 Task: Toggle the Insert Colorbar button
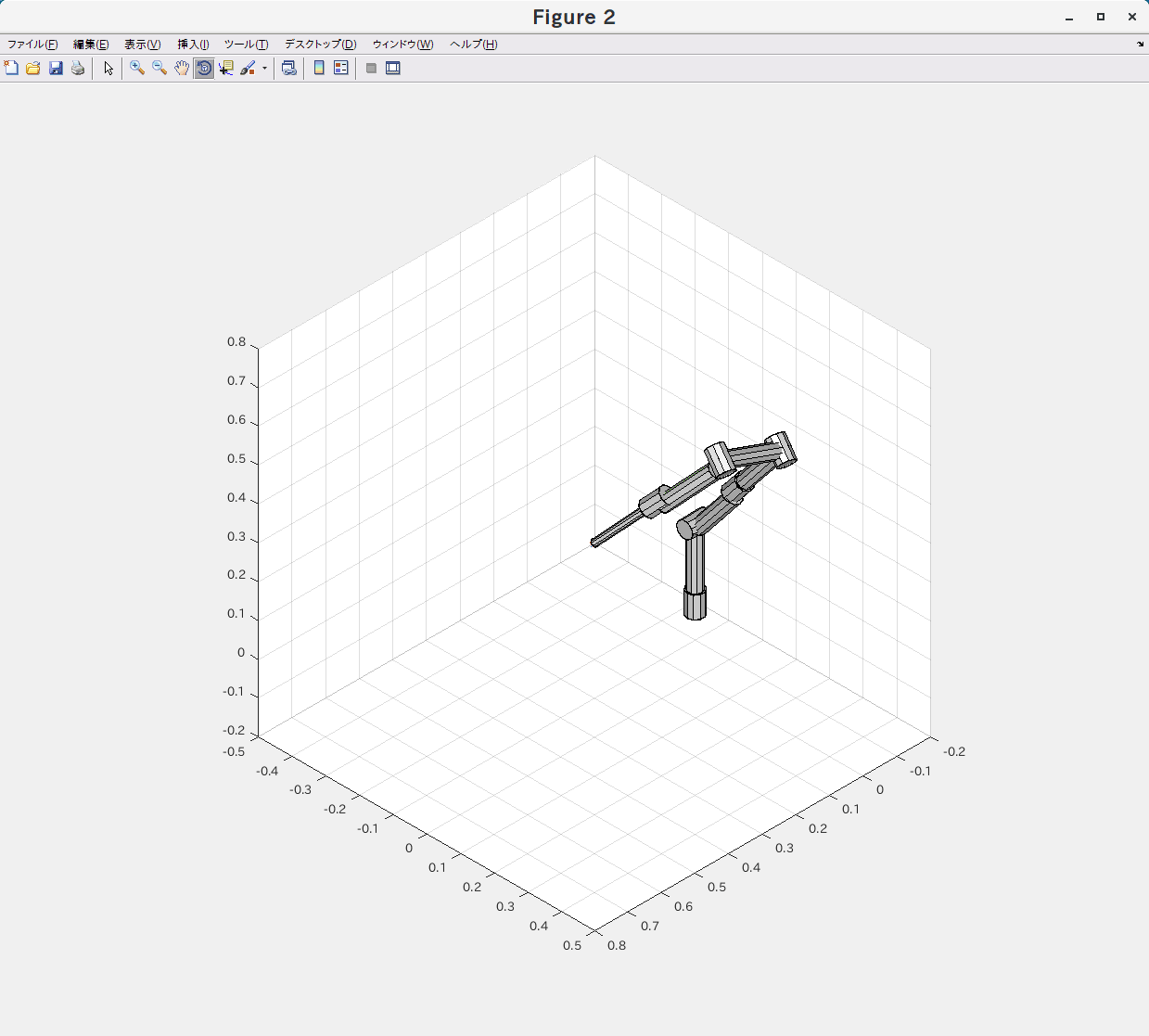coord(319,68)
